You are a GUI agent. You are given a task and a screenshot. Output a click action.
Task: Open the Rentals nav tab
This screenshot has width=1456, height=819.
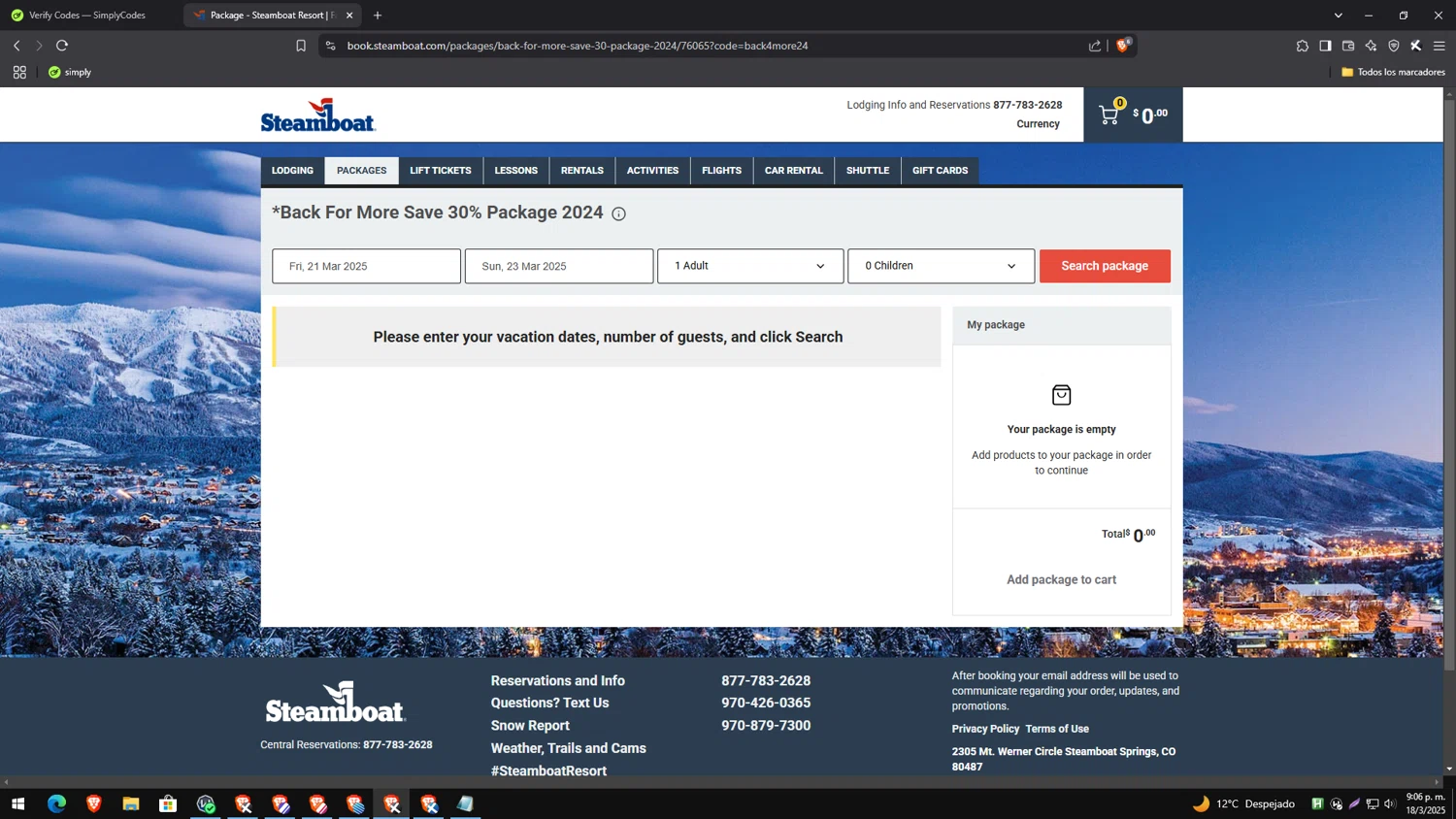pyautogui.click(x=581, y=171)
